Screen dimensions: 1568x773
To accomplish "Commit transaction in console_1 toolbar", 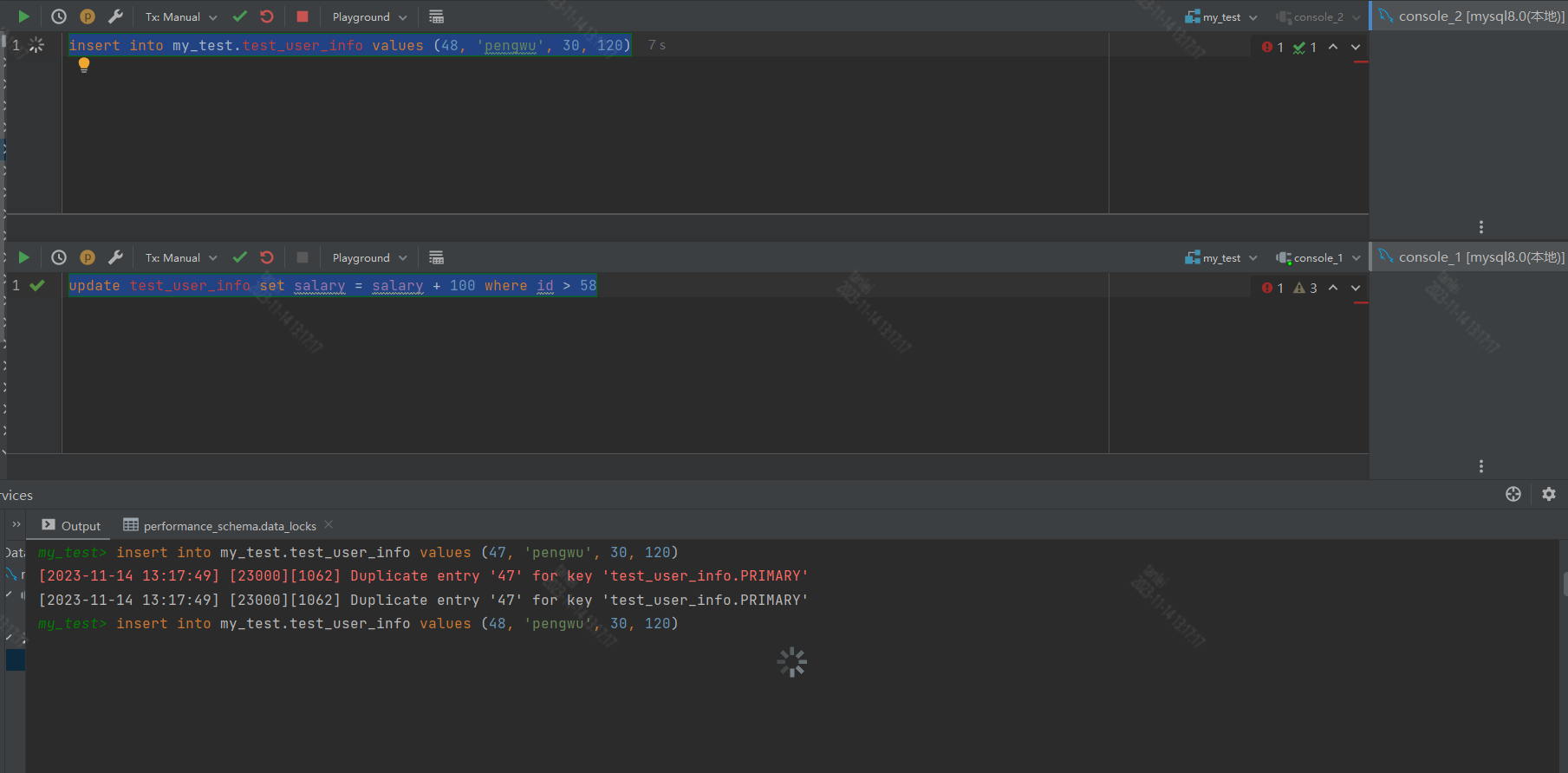I will [240, 257].
